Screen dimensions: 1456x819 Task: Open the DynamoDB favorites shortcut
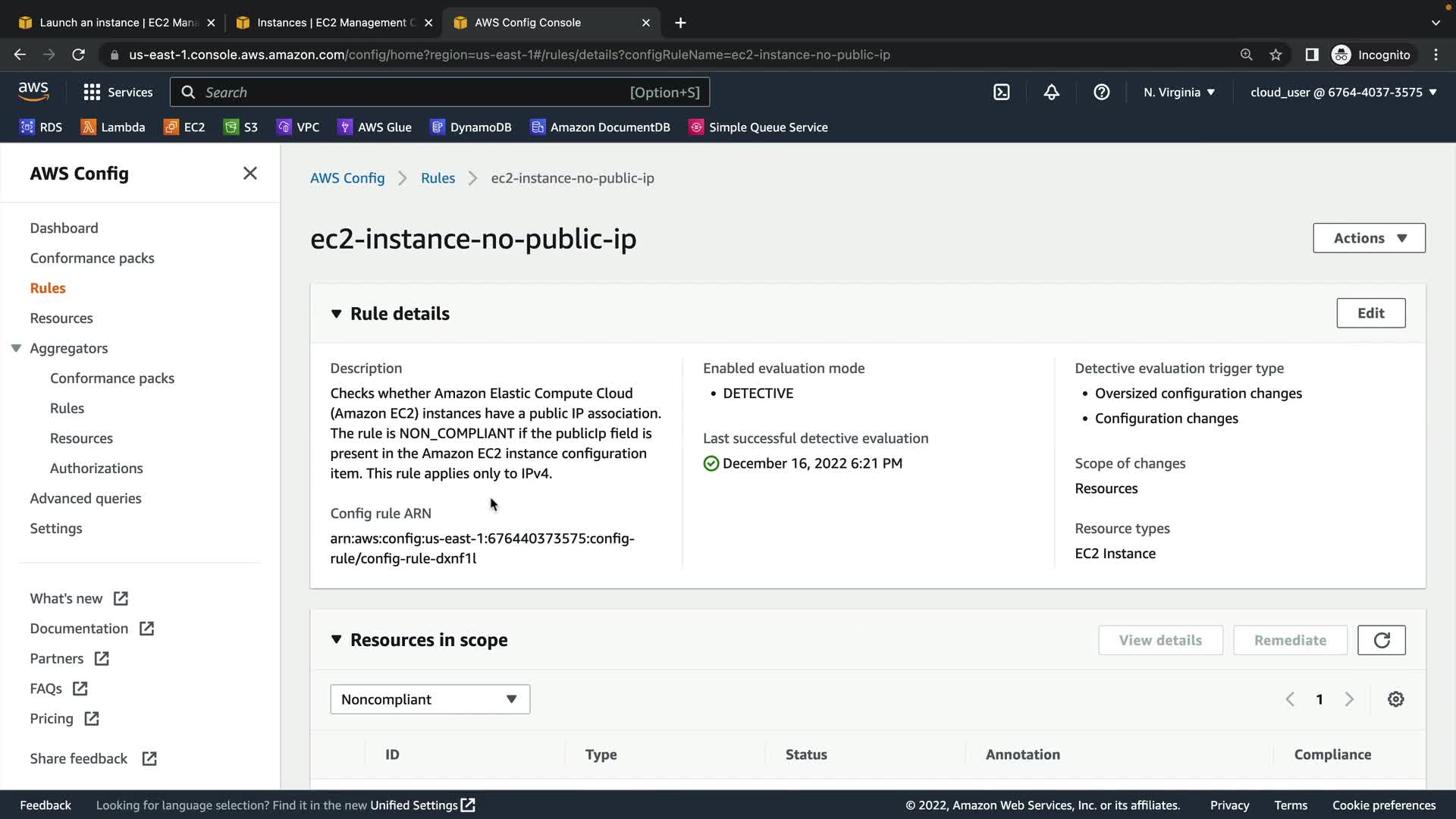tap(471, 127)
